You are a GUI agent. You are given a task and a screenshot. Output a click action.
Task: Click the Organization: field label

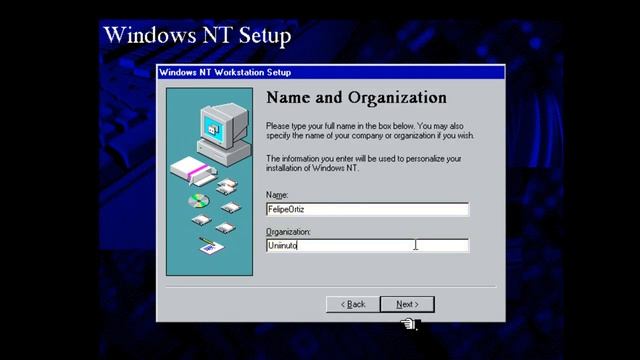(288, 232)
